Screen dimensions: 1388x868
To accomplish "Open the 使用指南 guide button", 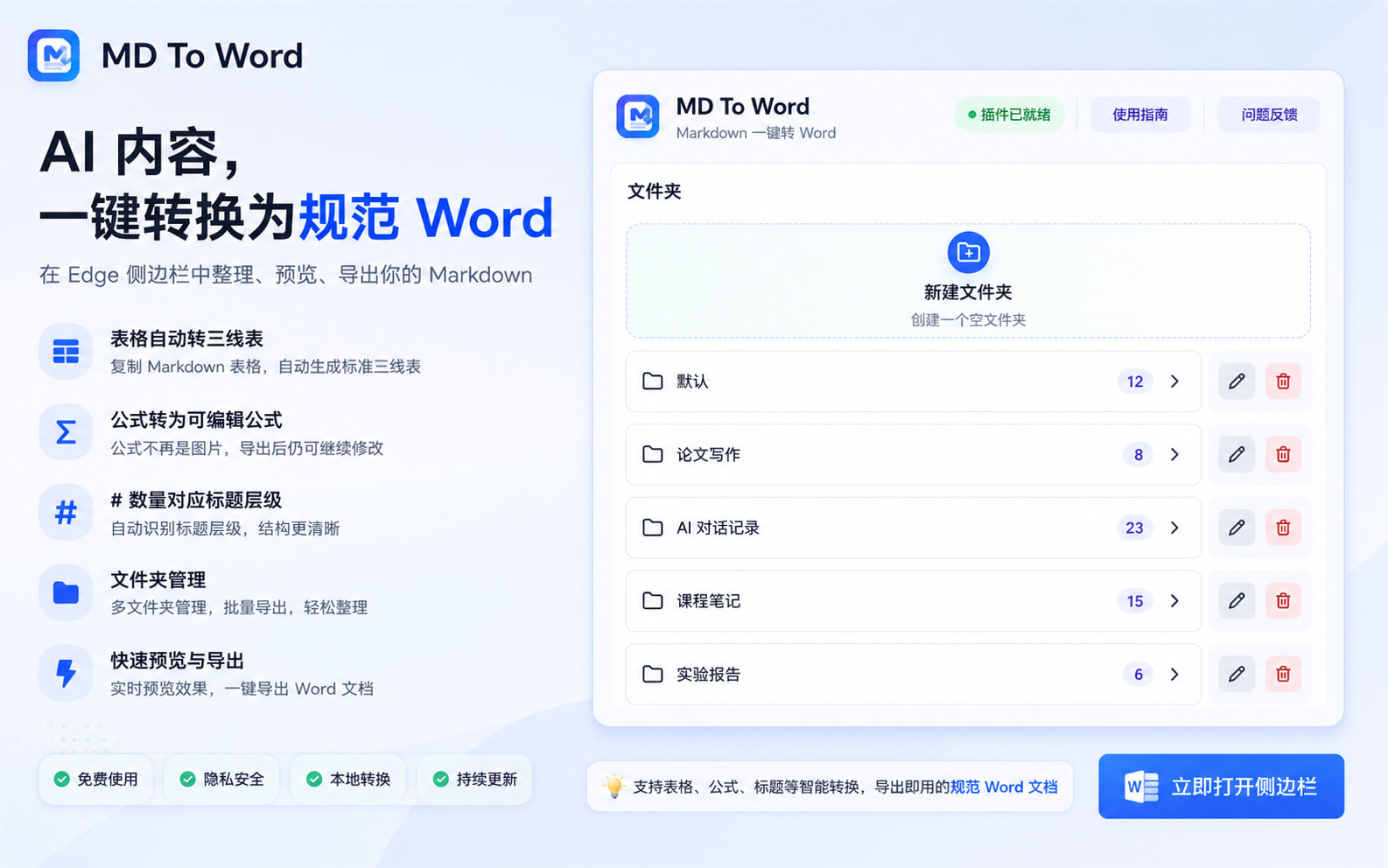I will 1139,115.
